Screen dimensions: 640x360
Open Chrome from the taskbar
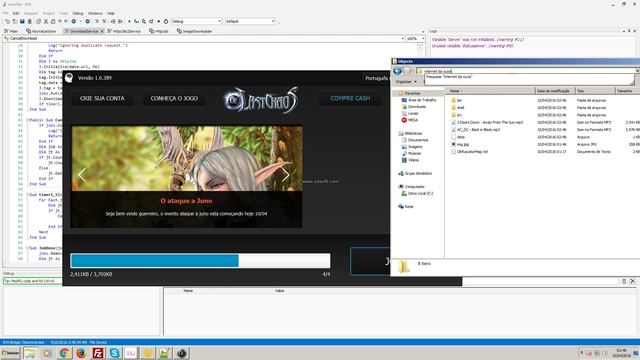[64, 353]
